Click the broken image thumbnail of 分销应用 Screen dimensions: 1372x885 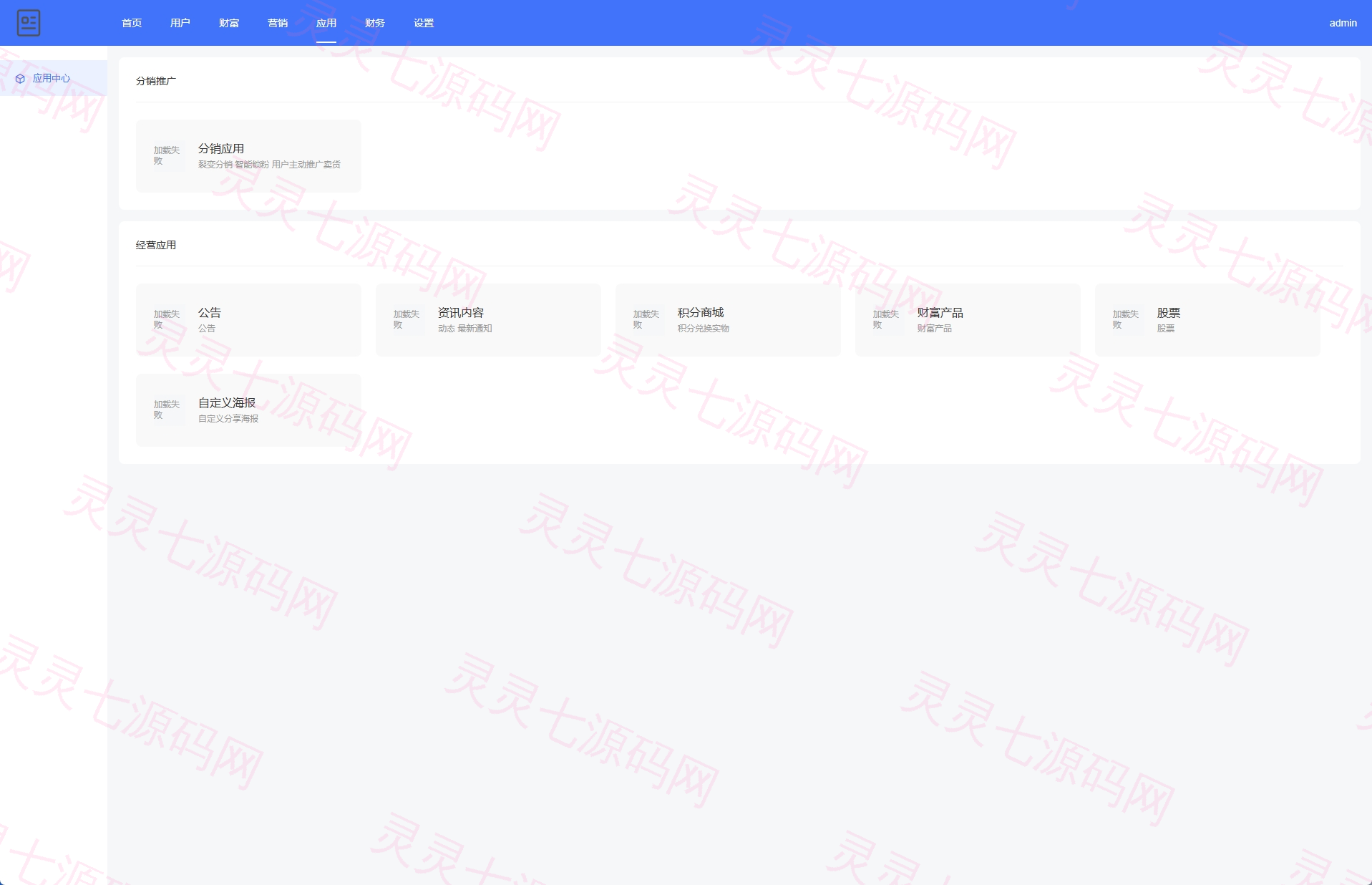(168, 155)
